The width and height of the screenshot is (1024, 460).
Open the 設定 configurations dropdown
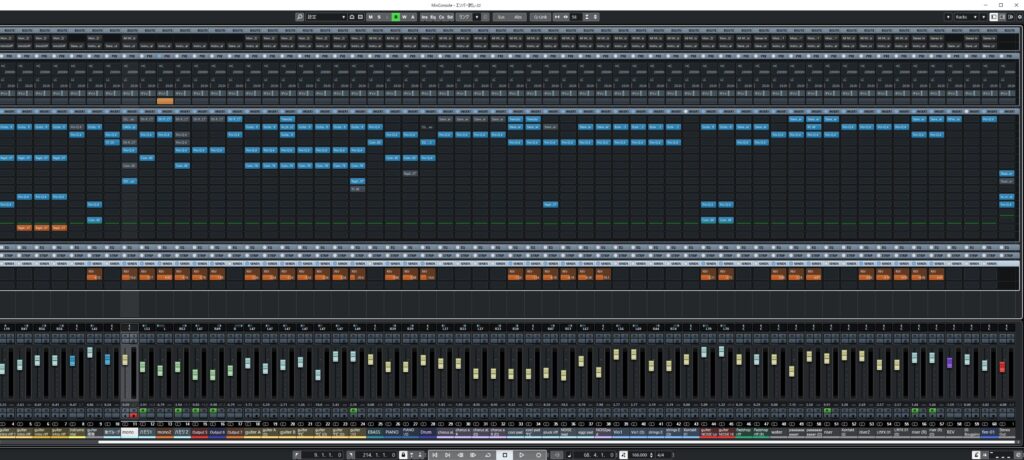pos(327,17)
